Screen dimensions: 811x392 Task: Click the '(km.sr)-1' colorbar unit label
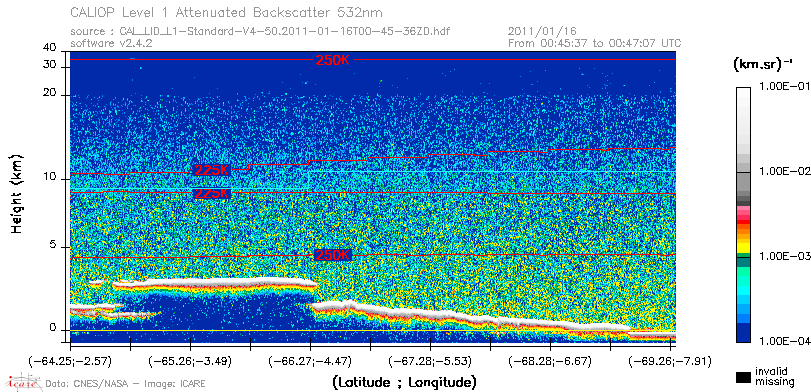[x=763, y=65]
